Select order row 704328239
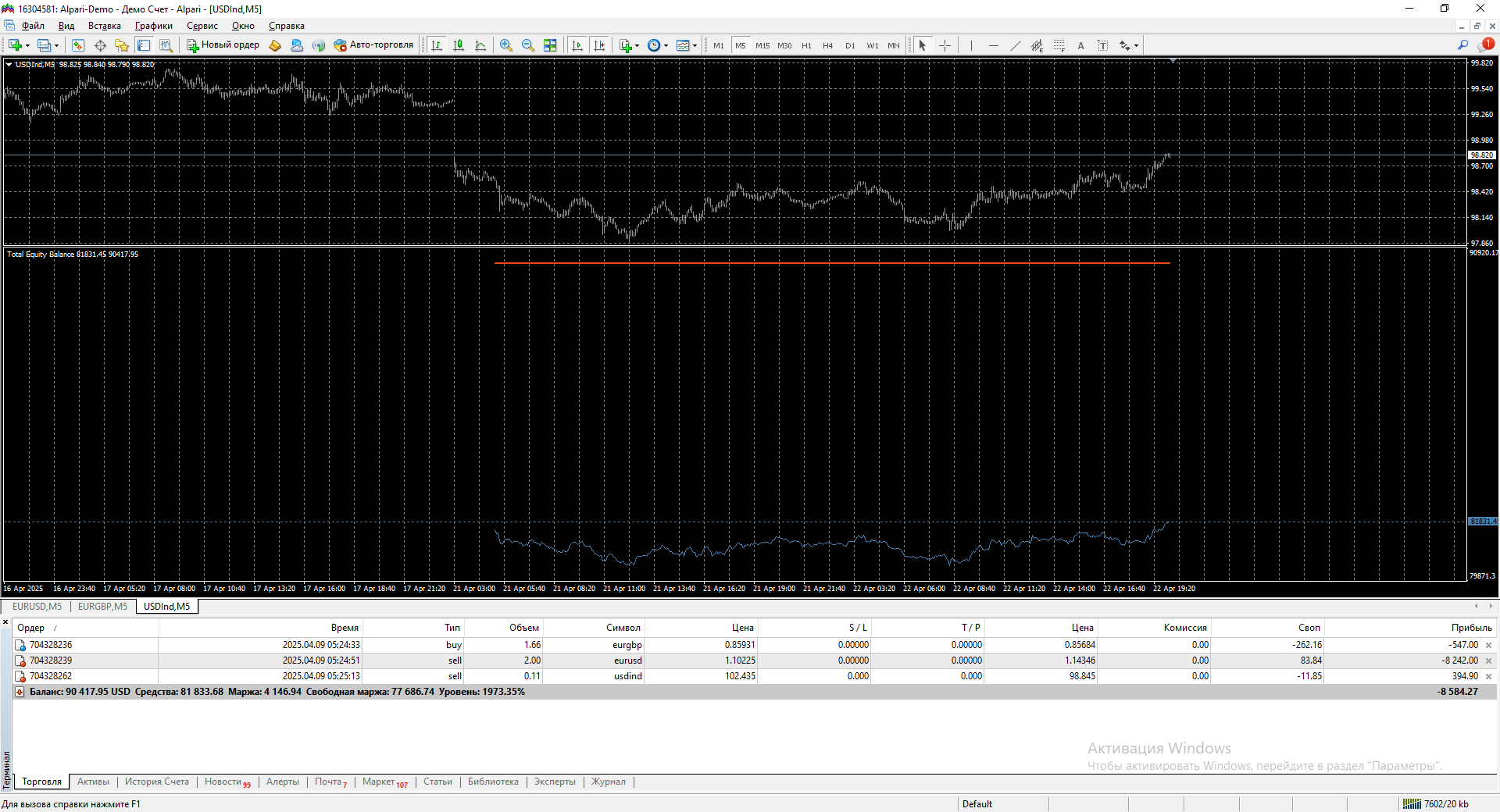1500x812 pixels. (755, 661)
